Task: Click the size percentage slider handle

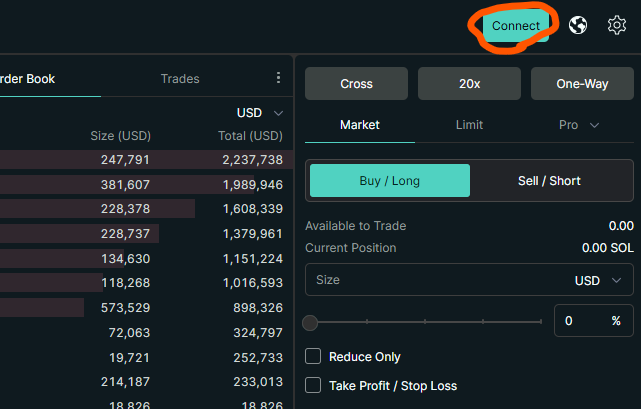Action: click(311, 322)
